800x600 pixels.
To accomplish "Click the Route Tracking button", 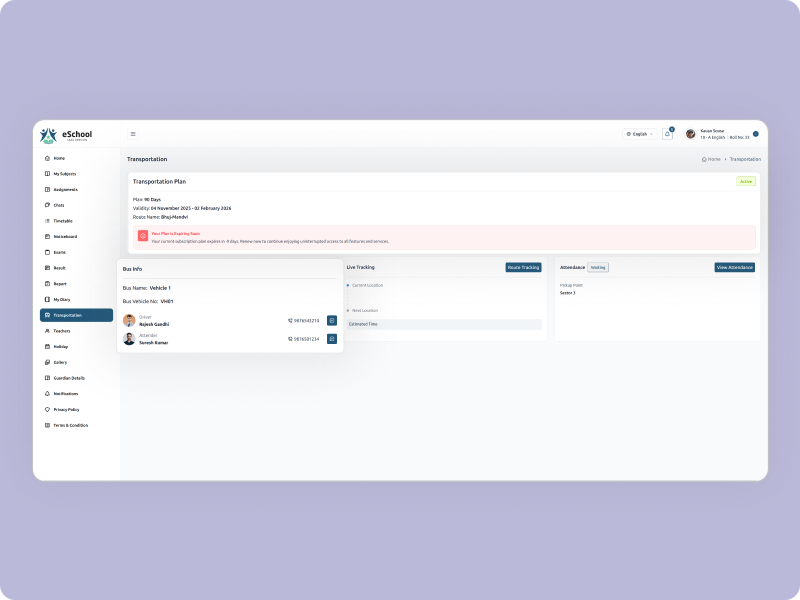I will 523,268.
